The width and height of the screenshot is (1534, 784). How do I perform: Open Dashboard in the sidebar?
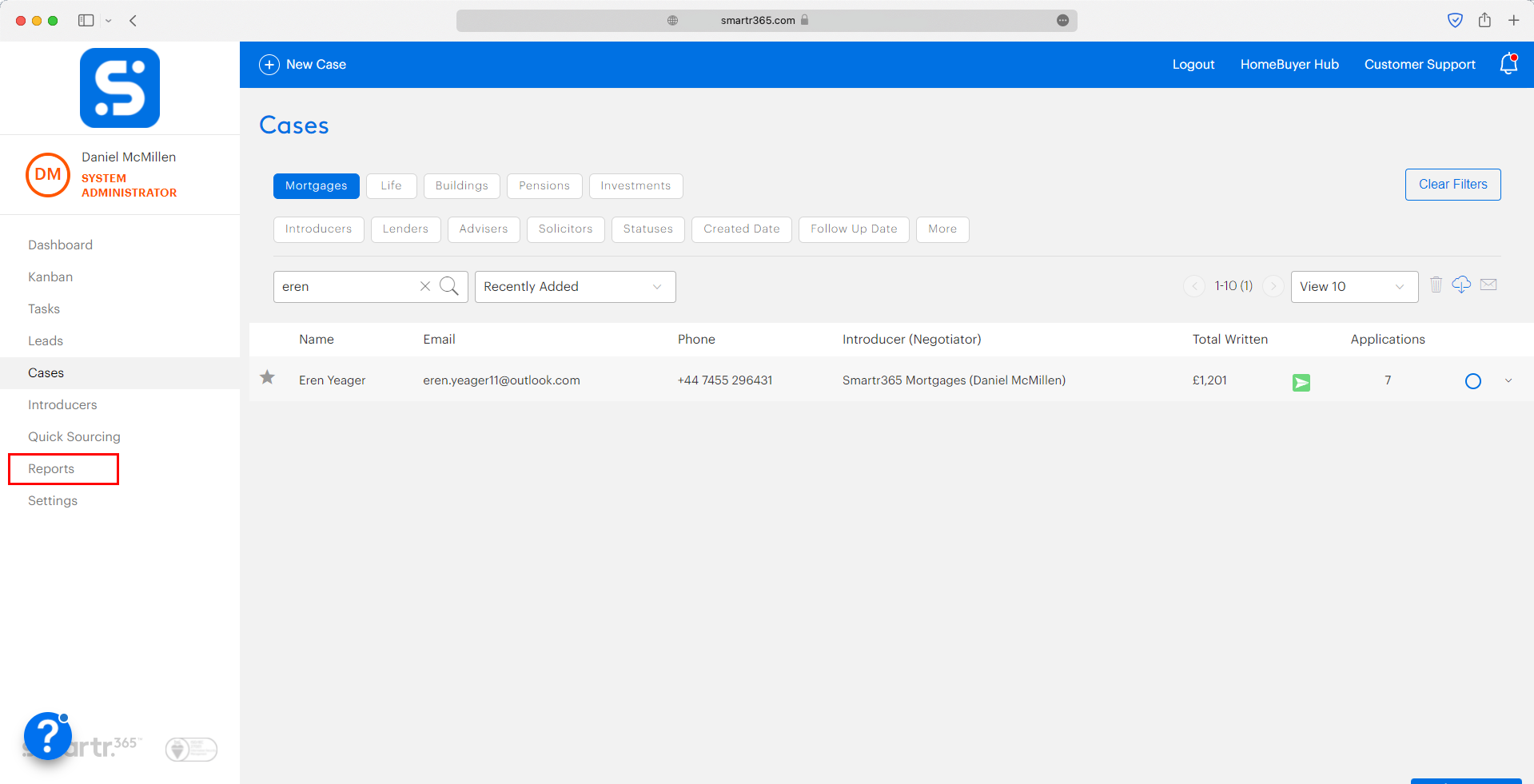60,245
